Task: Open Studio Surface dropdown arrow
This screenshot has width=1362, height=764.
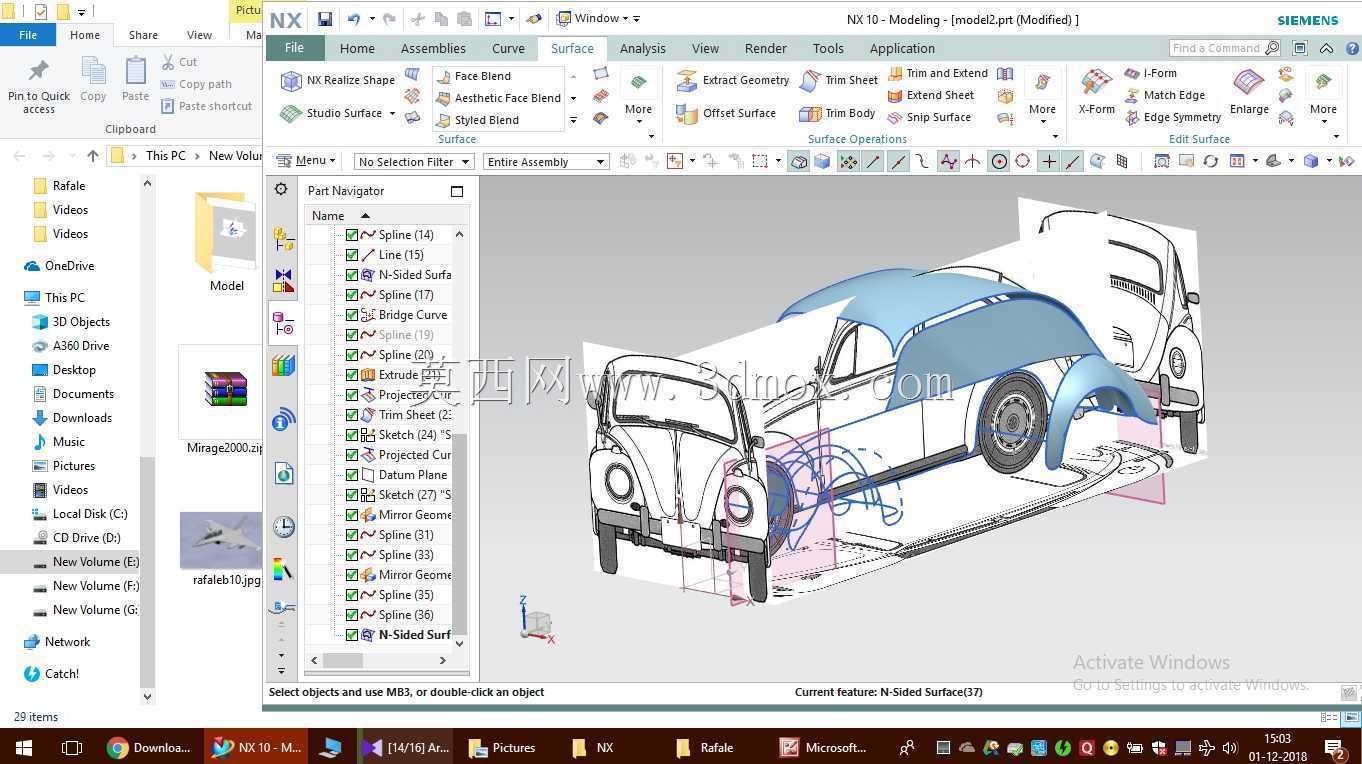Action: pos(392,113)
